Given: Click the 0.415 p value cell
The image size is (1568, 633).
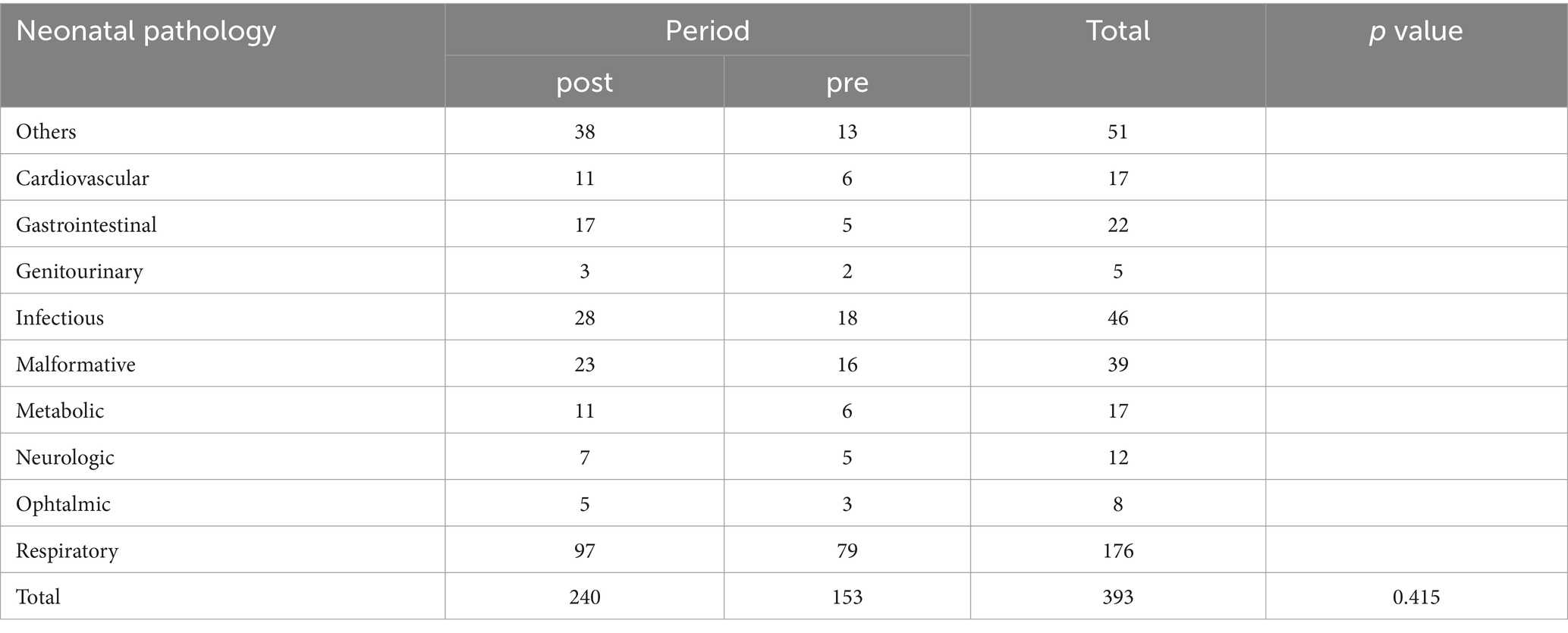Looking at the screenshot, I should (1416, 597).
